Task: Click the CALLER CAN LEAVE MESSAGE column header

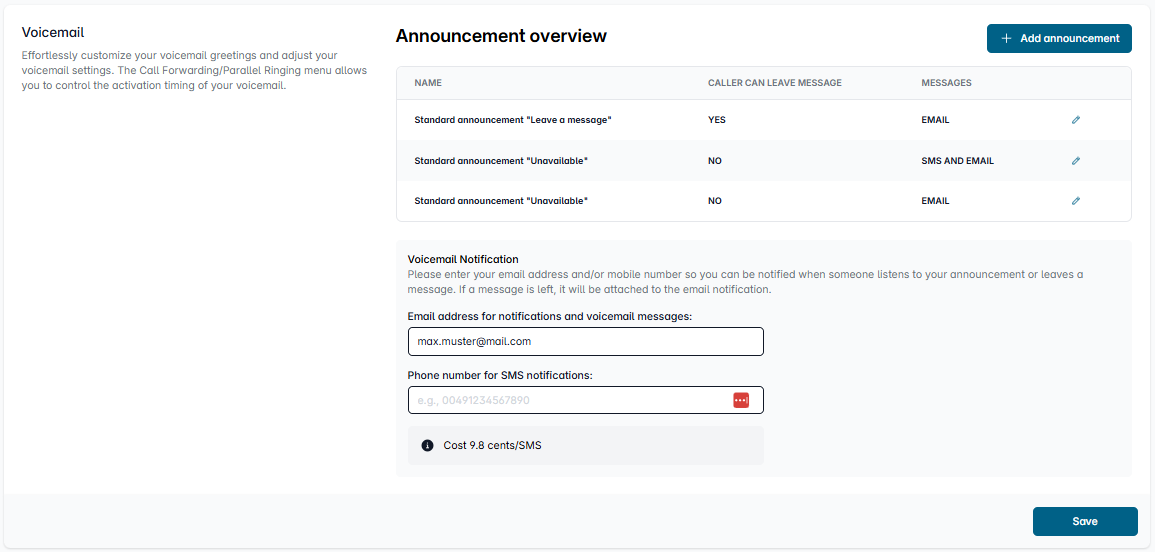Action: point(774,83)
